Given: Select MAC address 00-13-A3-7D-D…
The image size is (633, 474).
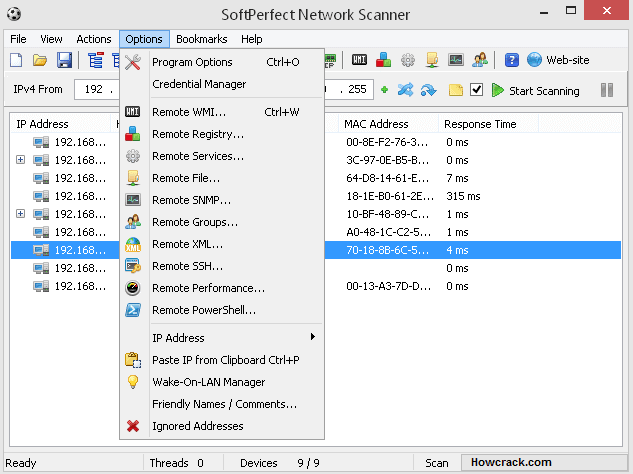Looking at the screenshot, I should [x=388, y=286].
